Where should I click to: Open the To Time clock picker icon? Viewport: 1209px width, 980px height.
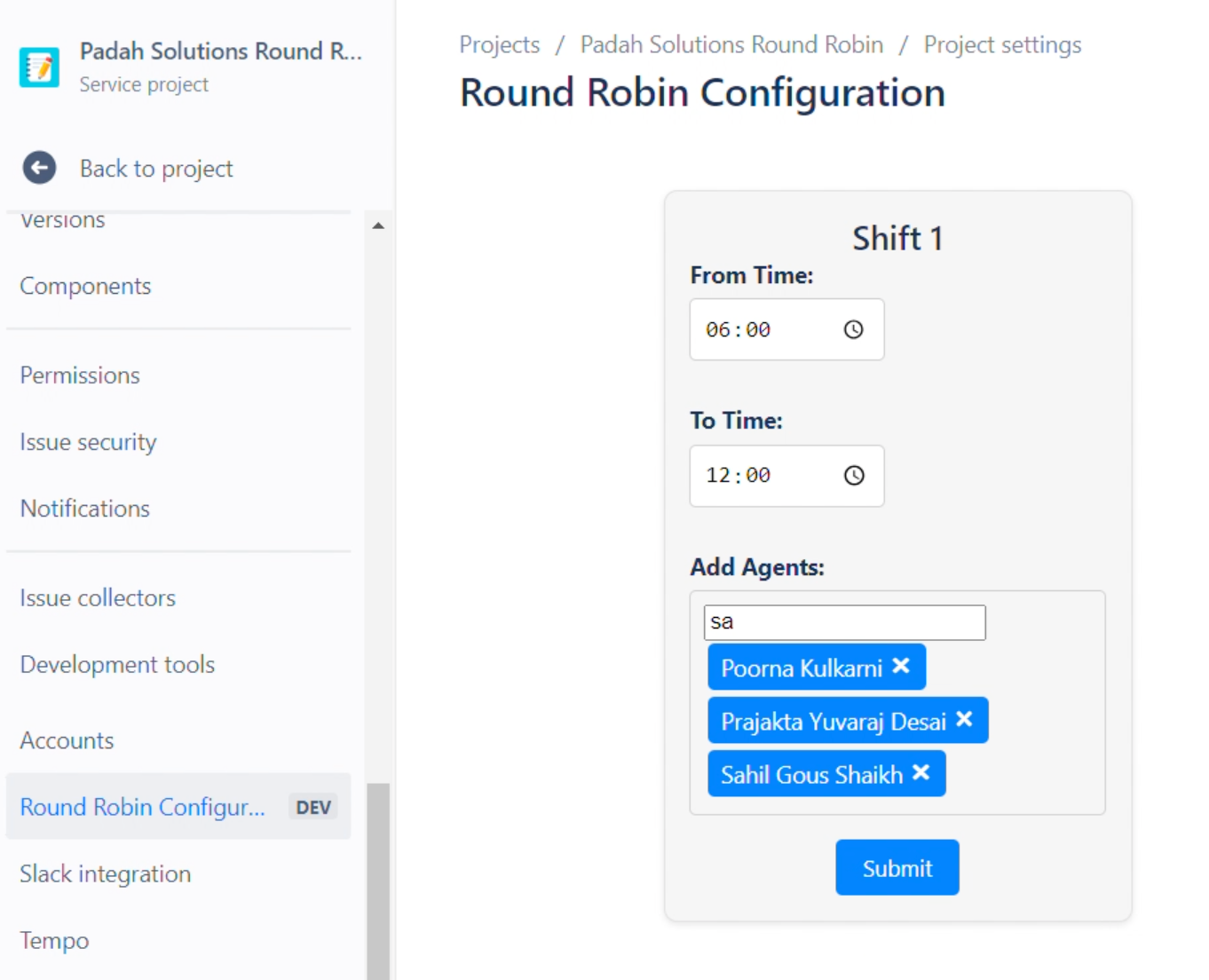pos(853,475)
